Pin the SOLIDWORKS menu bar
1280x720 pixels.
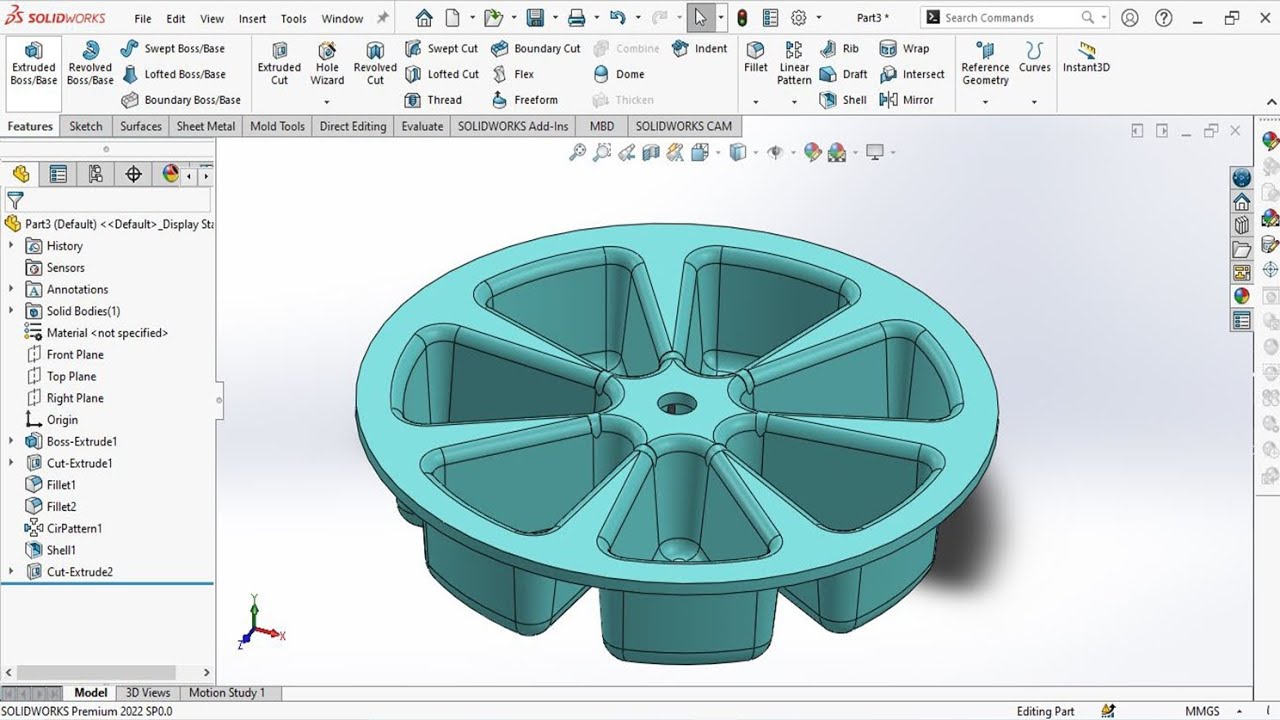click(382, 18)
